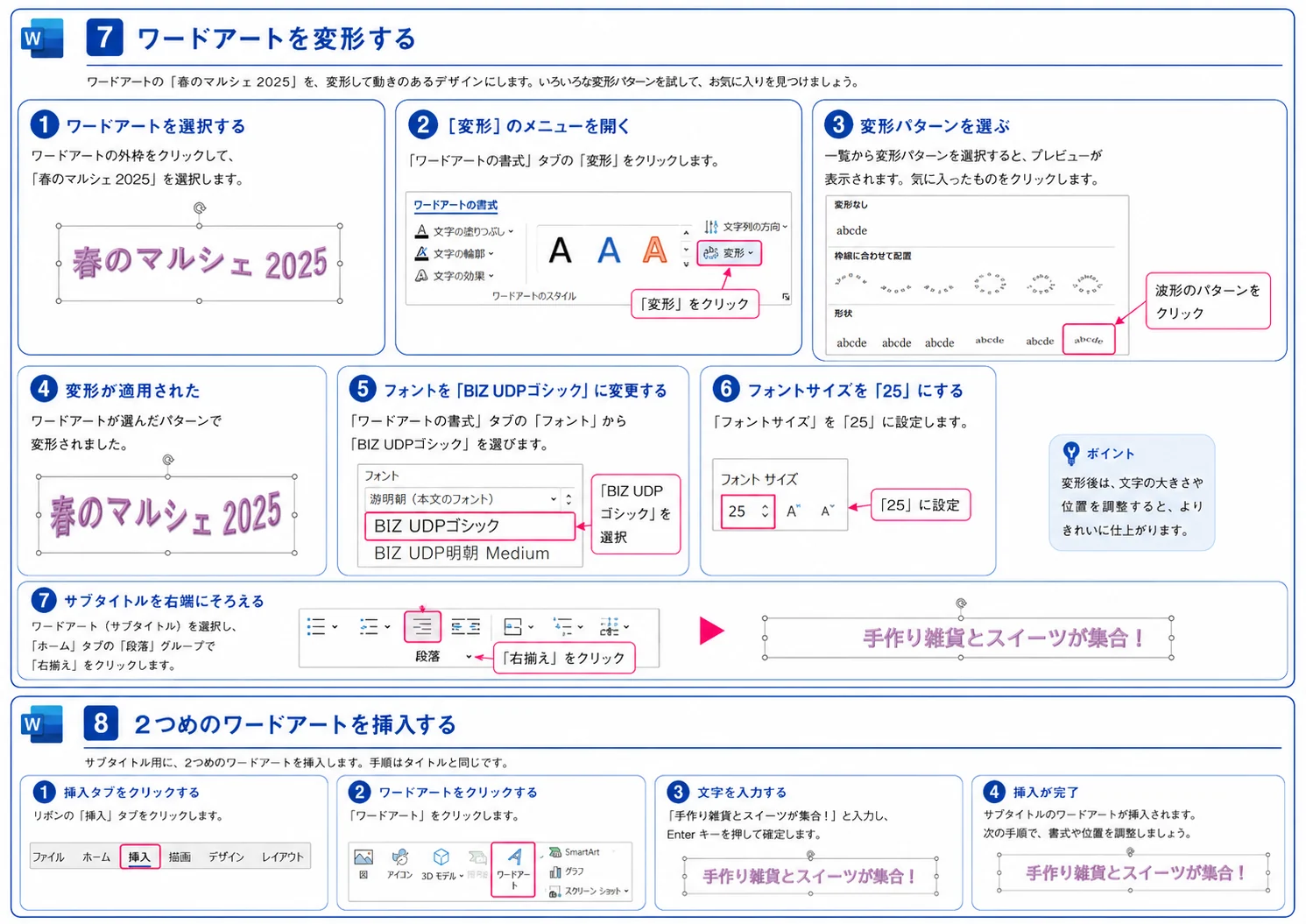This screenshot has width=1306, height=924.
Task: Expand the bullet list dropdown arrow
Action: click(x=335, y=626)
